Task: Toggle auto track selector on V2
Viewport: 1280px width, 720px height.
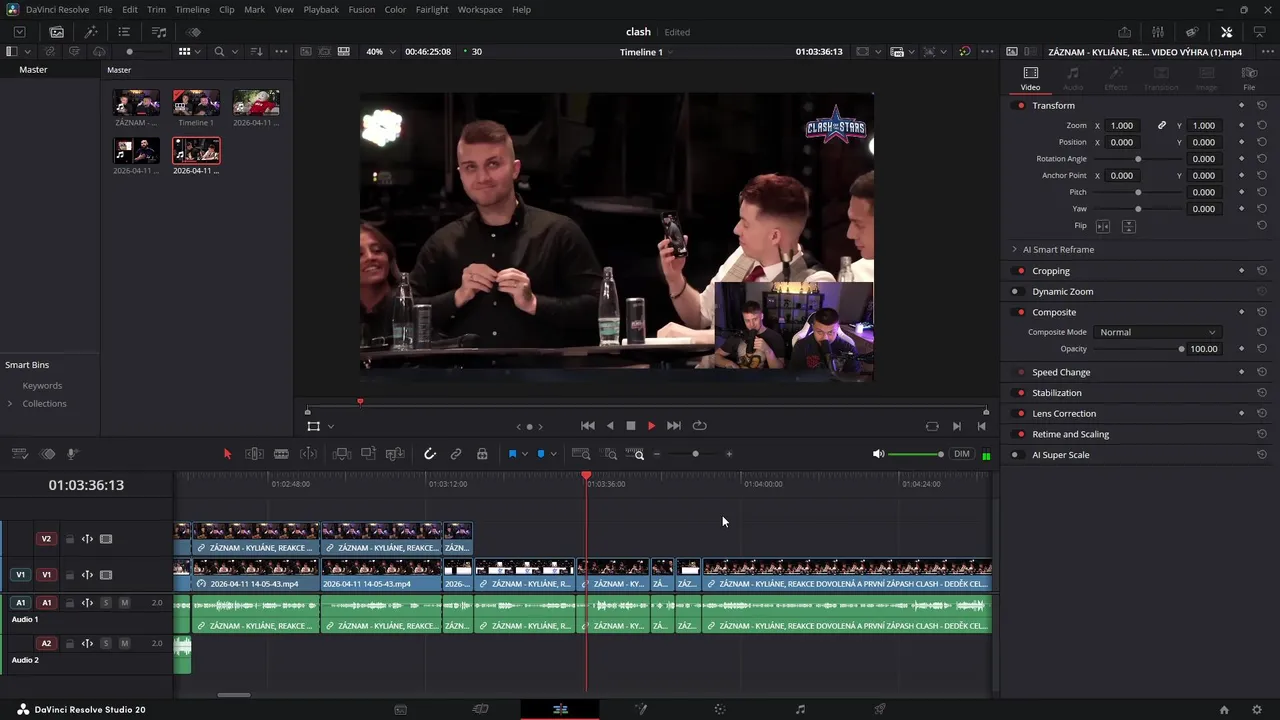Action: 87,539
